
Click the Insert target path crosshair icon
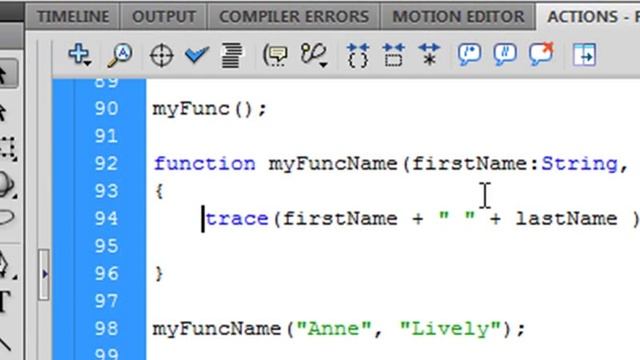(x=162, y=56)
